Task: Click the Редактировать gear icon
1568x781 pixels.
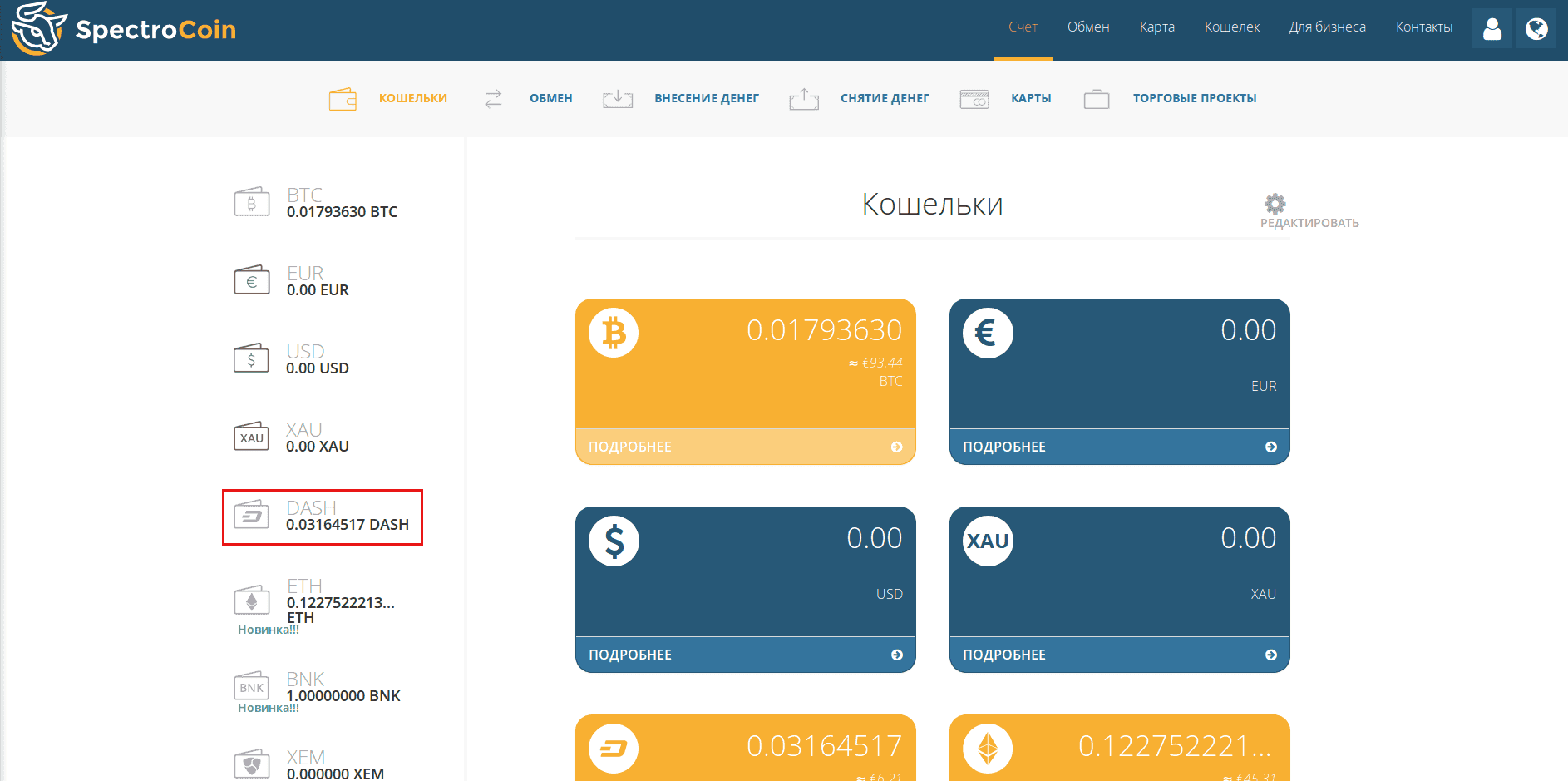Action: click(x=1275, y=204)
